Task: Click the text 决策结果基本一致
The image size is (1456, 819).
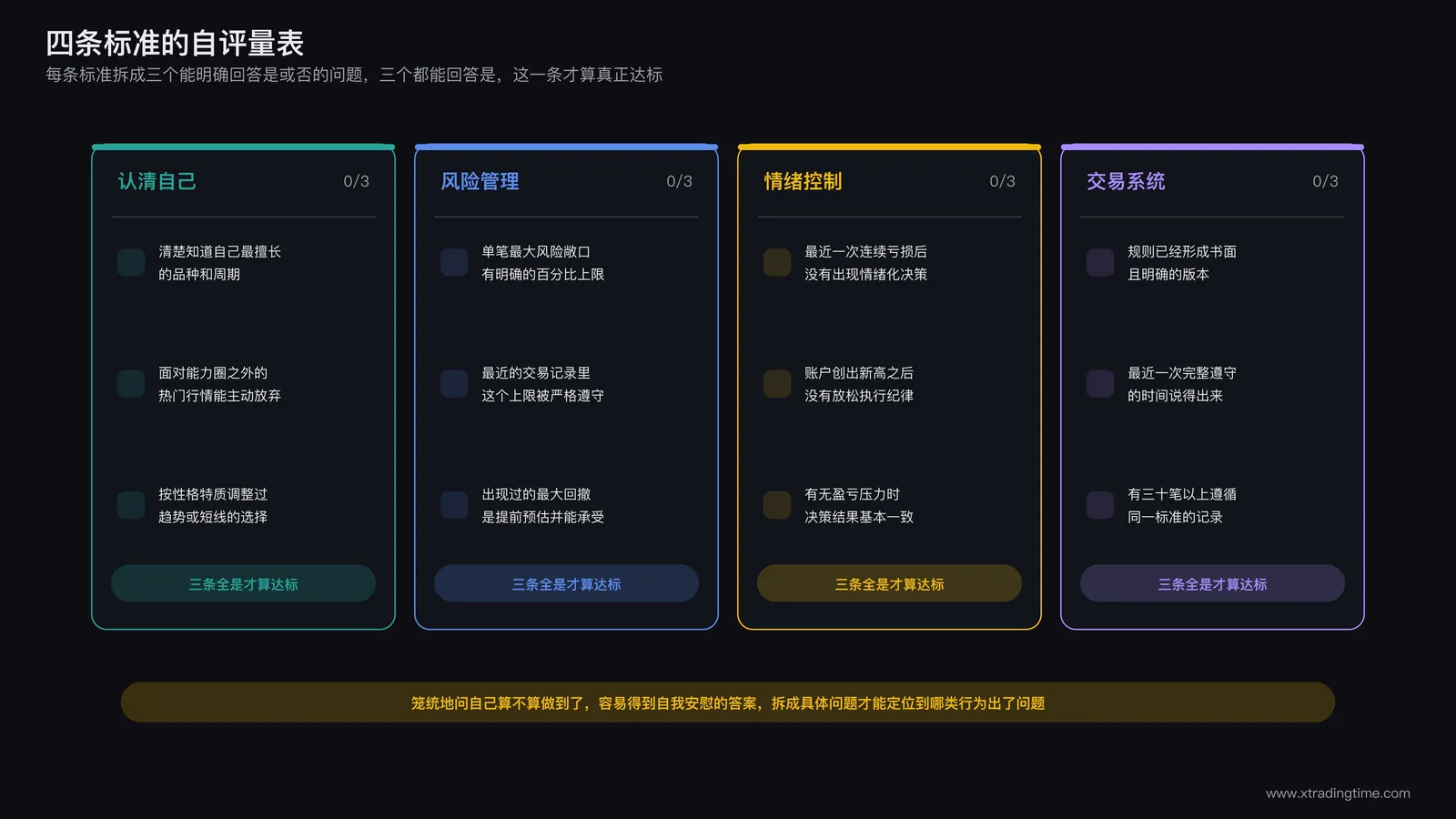Action: (859, 516)
